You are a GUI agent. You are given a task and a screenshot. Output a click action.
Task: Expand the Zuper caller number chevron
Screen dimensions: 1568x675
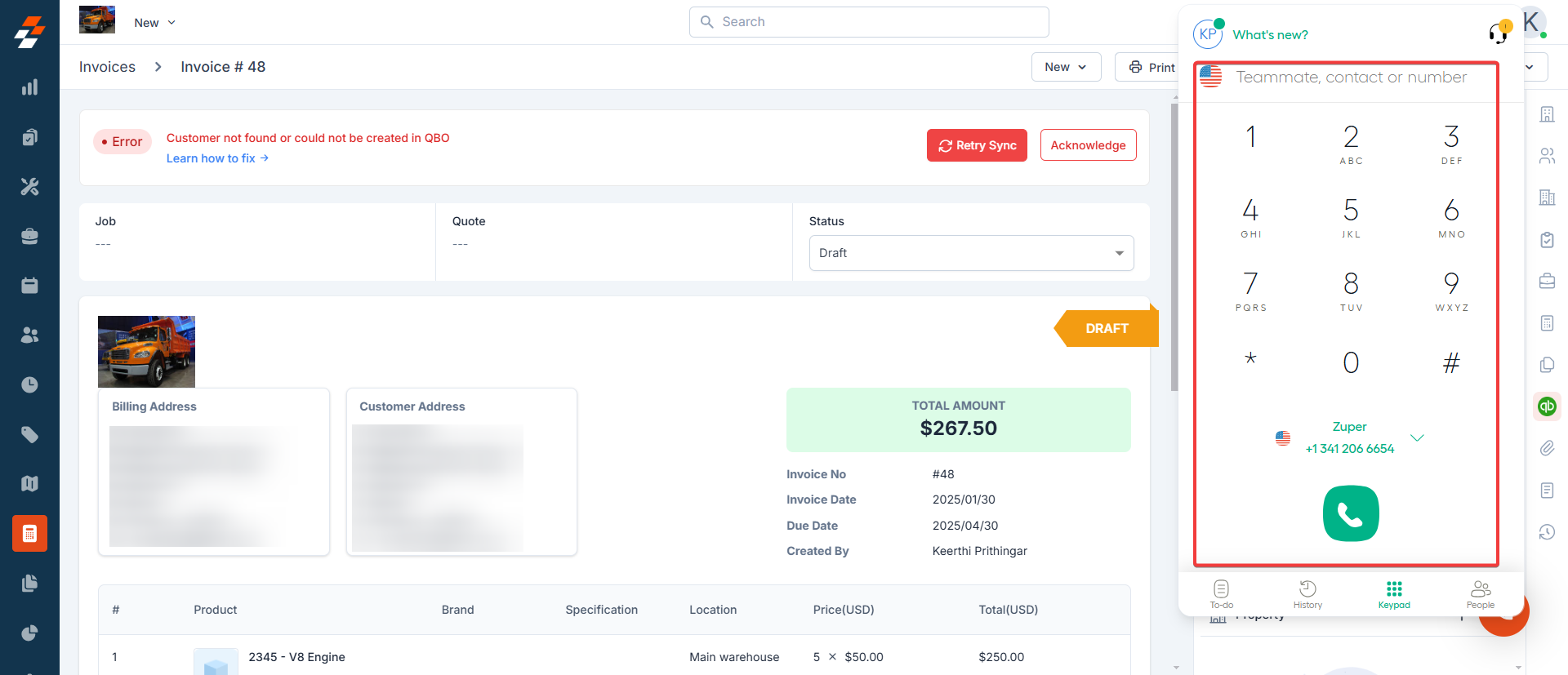click(x=1417, y=438)
